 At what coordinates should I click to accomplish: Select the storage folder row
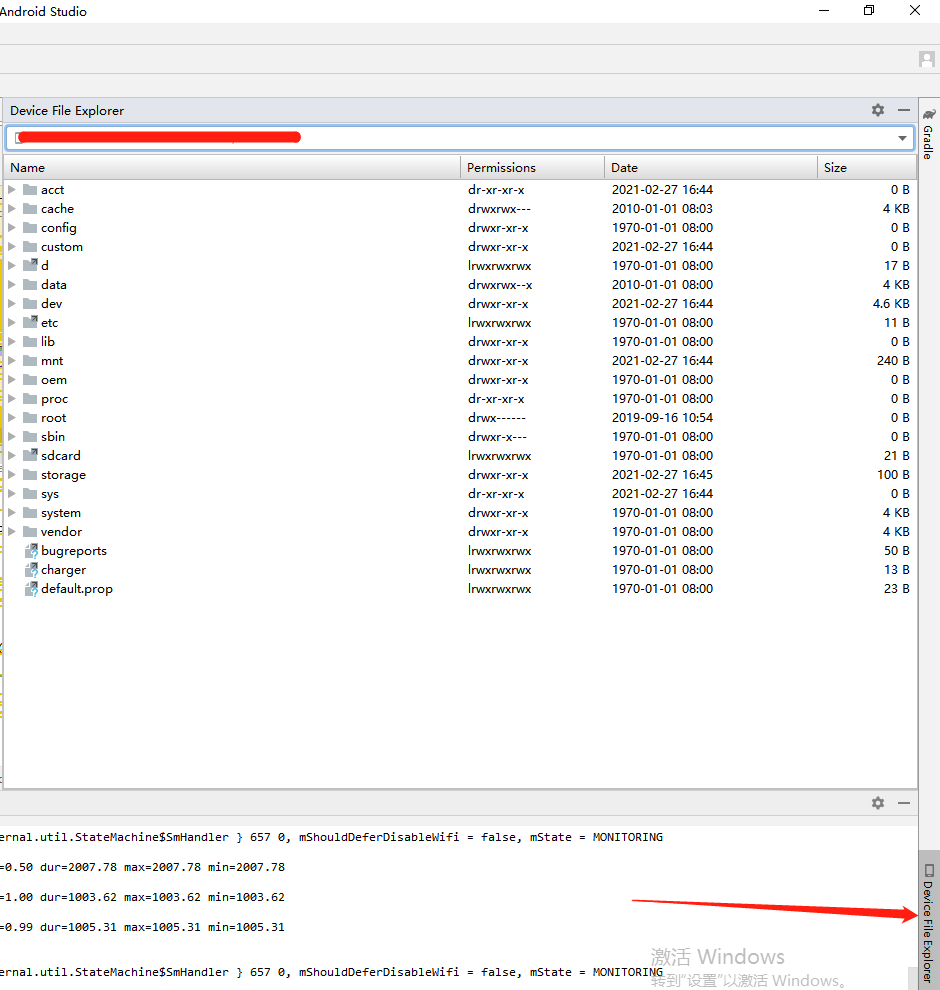[x=63, y=475]
